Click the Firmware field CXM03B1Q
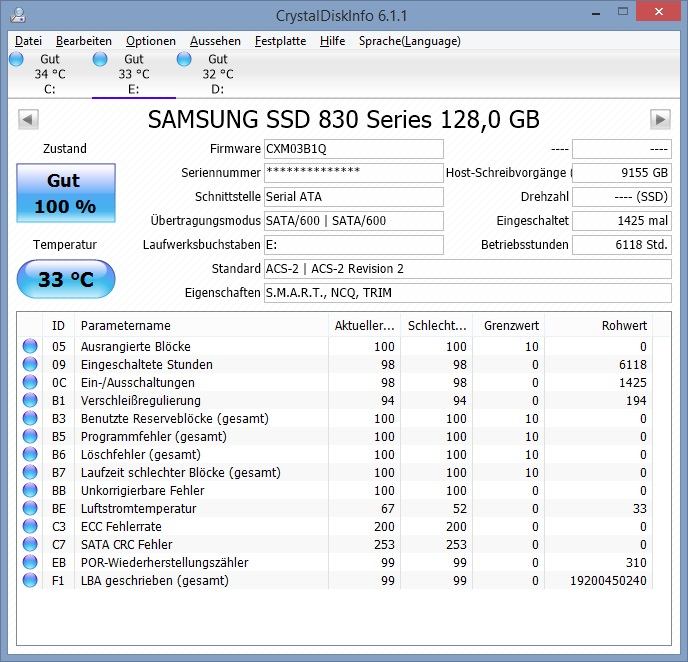This screenshot has height=662, width=688. click(354, 149)
